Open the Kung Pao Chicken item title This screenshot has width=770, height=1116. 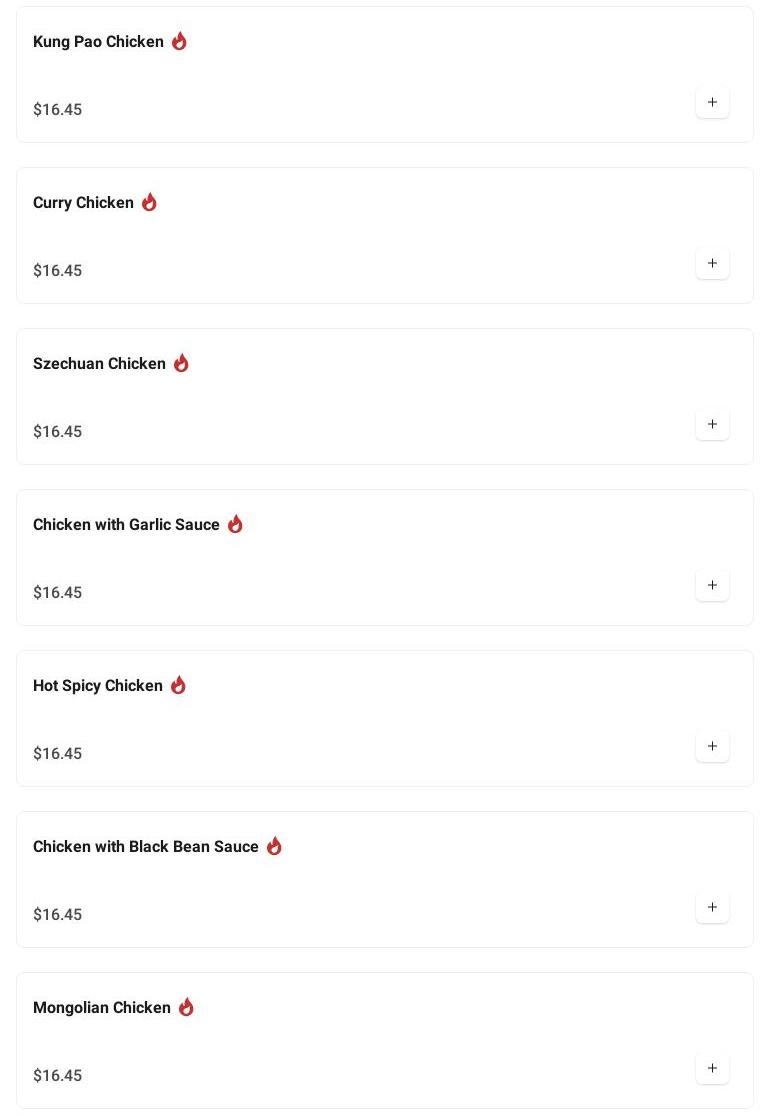click(x=98, y=42)
